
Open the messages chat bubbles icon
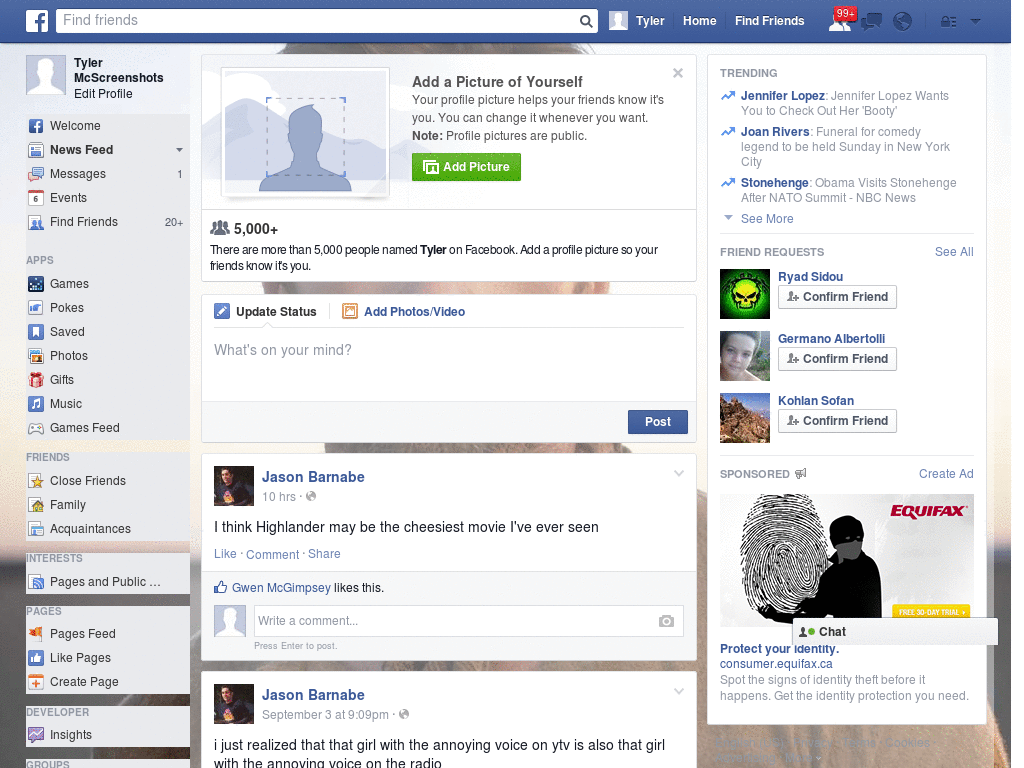(x=871, y=22)
